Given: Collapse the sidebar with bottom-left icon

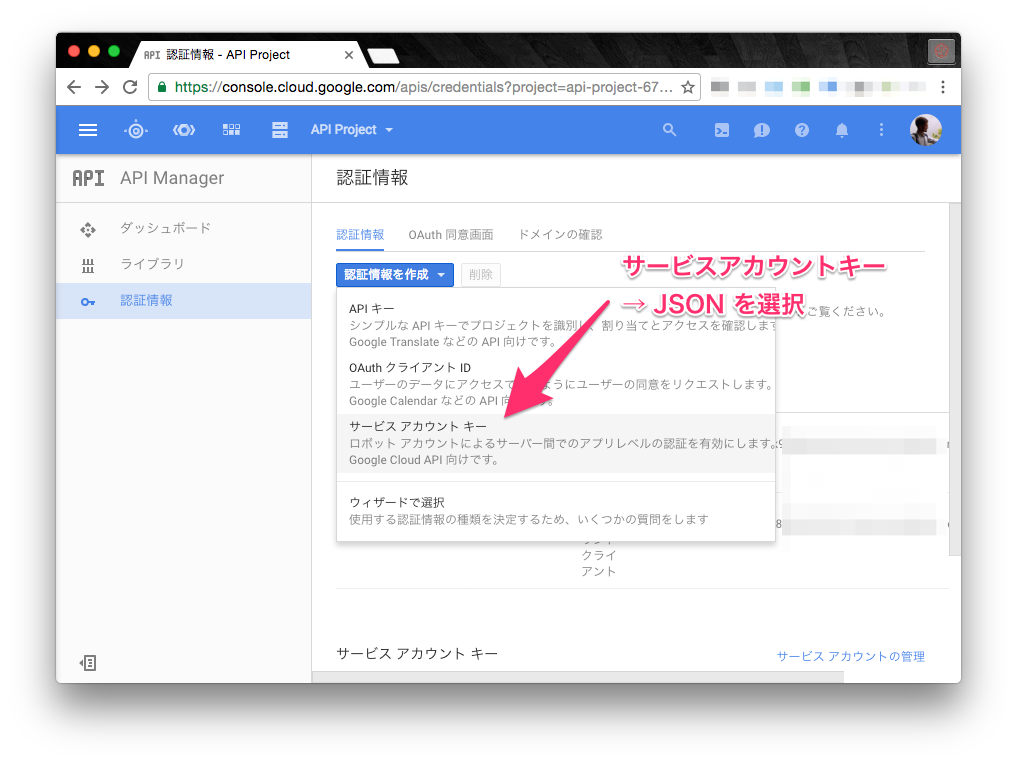Looking at the screenshot, I should pos(88,662).
